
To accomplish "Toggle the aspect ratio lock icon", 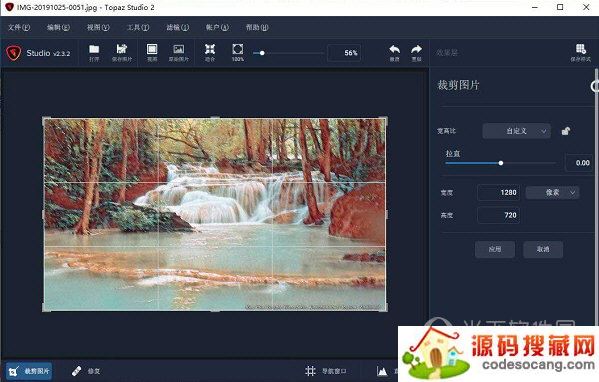I will point(566,131).
